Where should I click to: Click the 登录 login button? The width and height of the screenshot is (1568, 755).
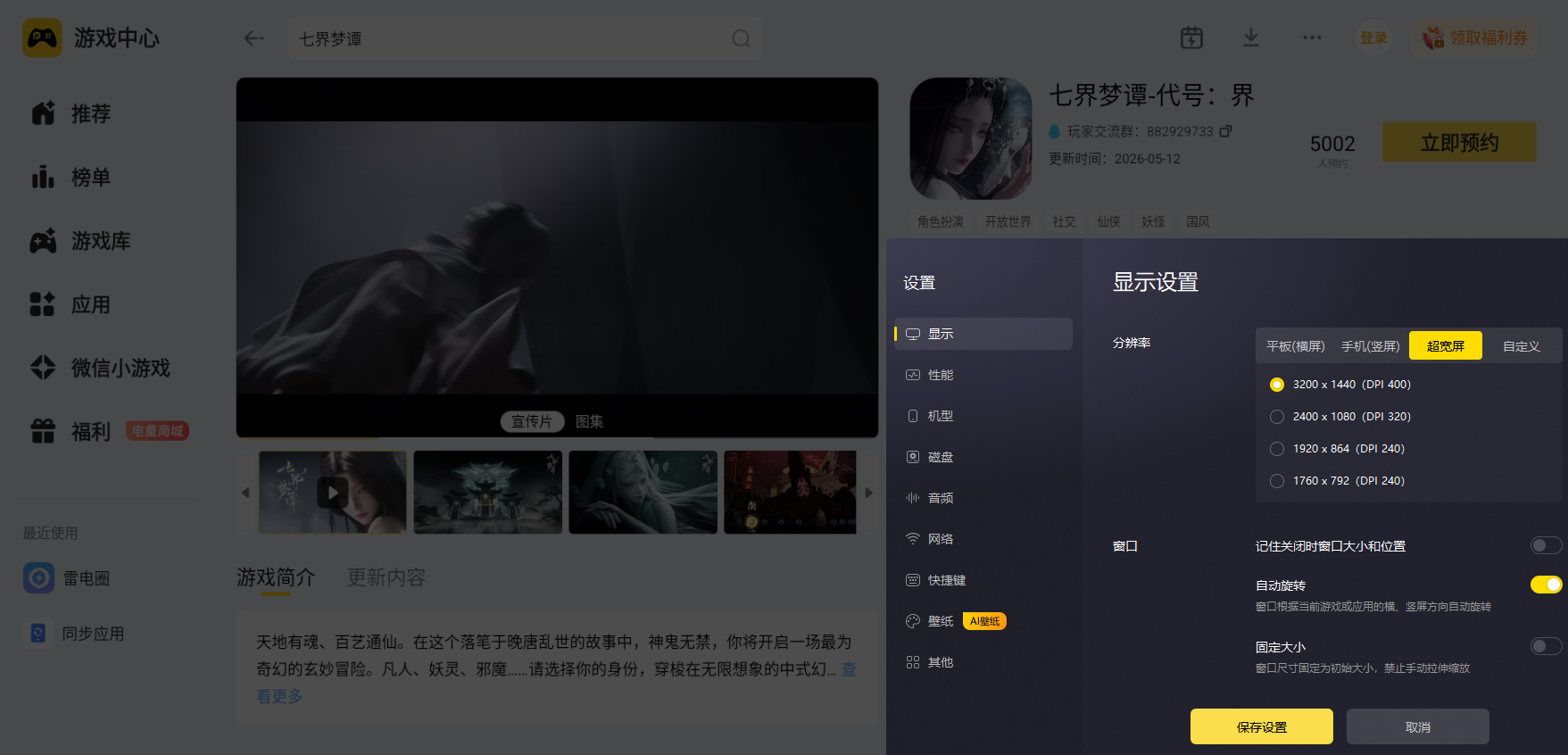pyautogui.click(x=1373, y=37)
